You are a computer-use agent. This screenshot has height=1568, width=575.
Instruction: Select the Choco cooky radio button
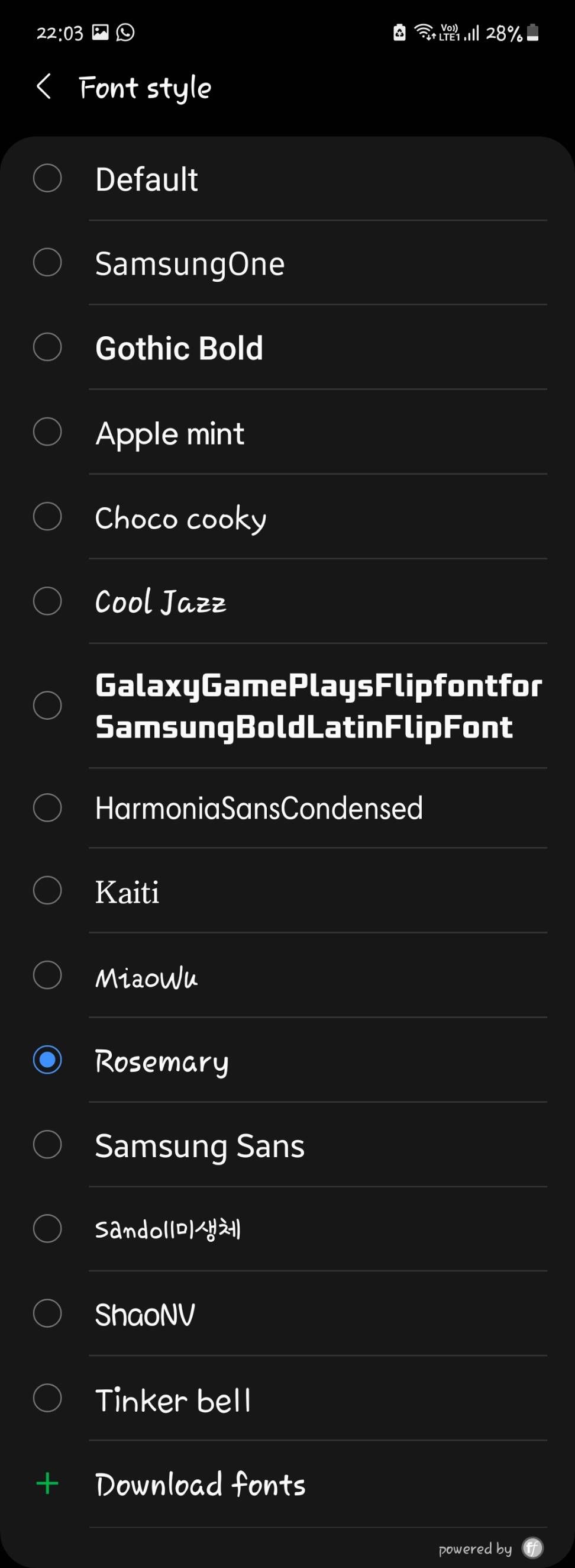pyautogui.click(x=47, y=517)
